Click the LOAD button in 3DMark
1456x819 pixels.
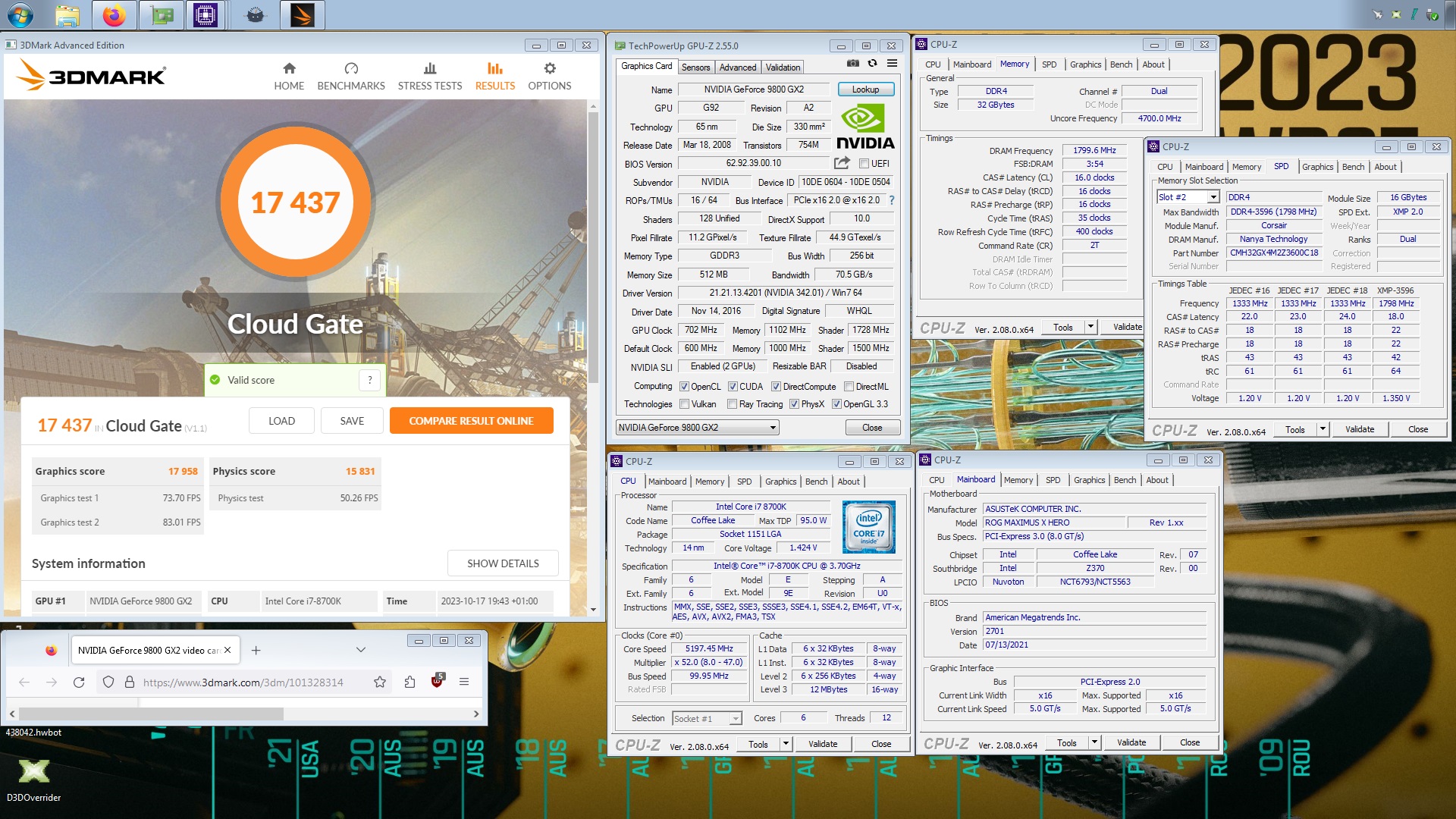coord(281,421)
